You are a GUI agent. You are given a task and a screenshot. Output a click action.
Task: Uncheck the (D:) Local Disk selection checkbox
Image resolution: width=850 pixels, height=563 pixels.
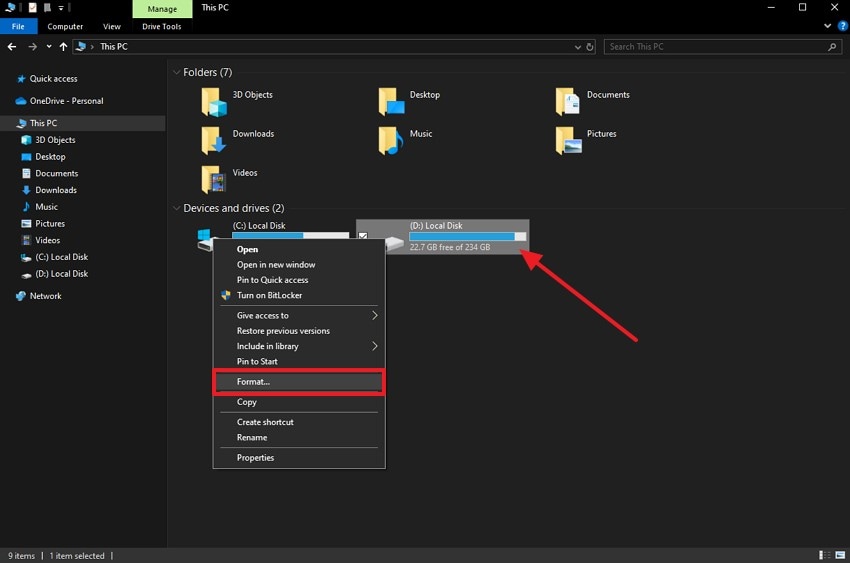tap(363, 236)
